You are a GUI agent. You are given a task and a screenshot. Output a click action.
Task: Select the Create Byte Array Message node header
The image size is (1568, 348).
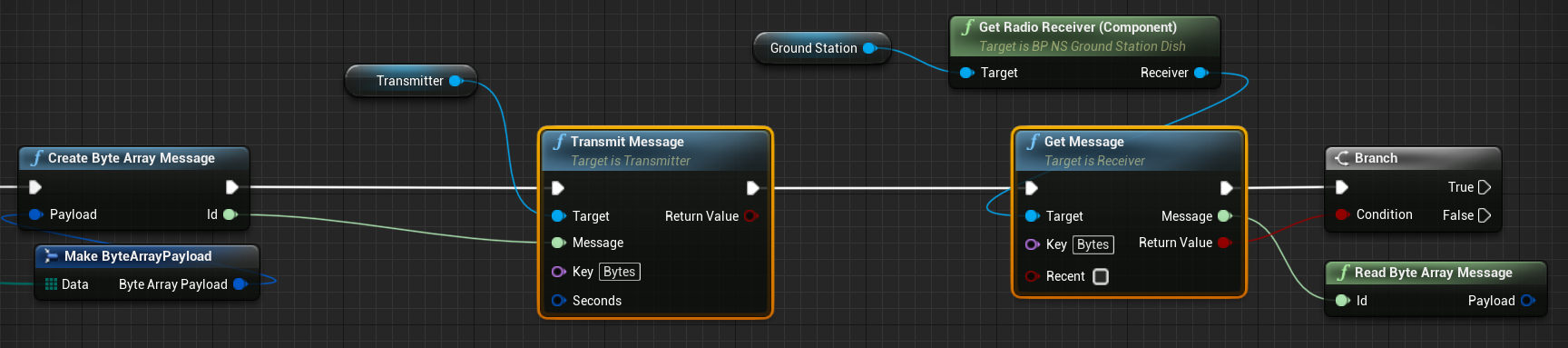click(x=133, y=158)
